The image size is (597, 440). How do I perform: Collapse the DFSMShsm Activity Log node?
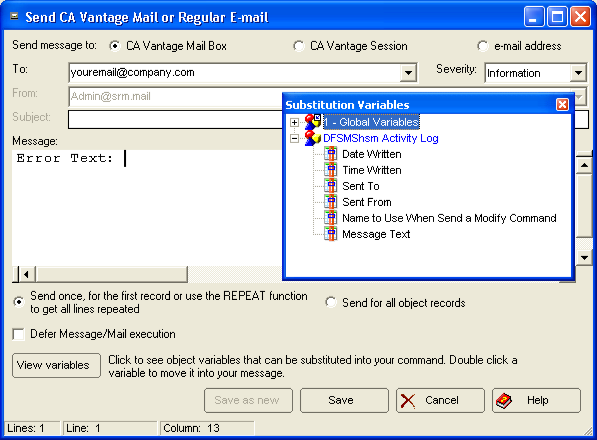coord(294,139)
